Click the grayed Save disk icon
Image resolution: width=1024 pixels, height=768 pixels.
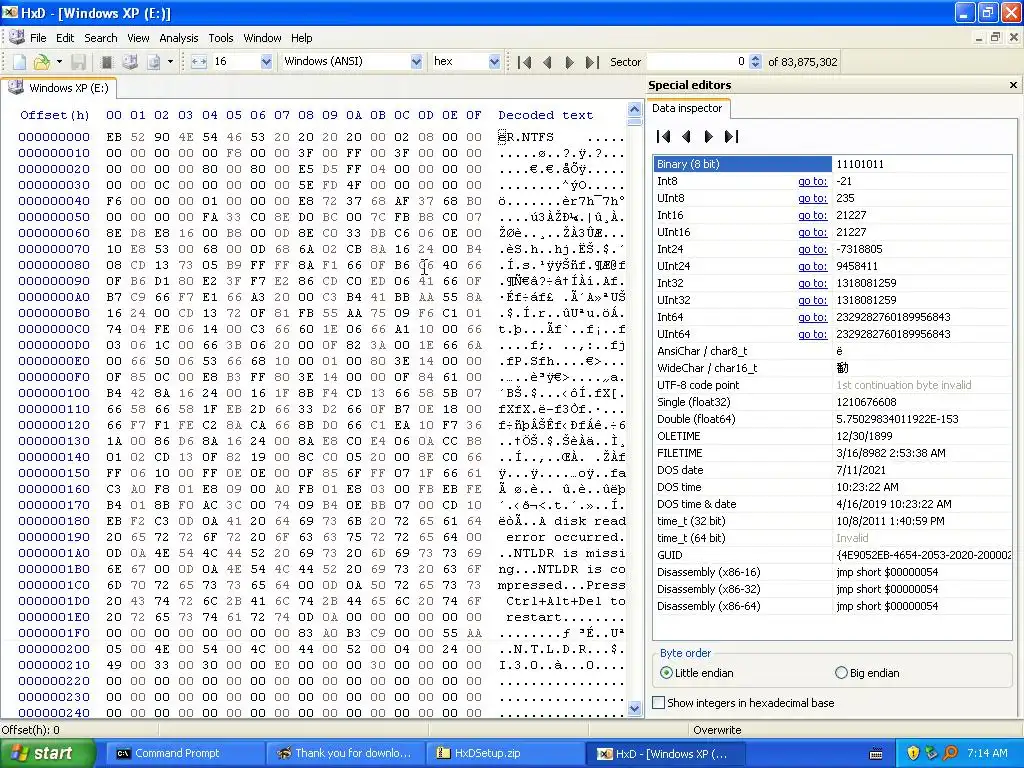coord(78,62)
